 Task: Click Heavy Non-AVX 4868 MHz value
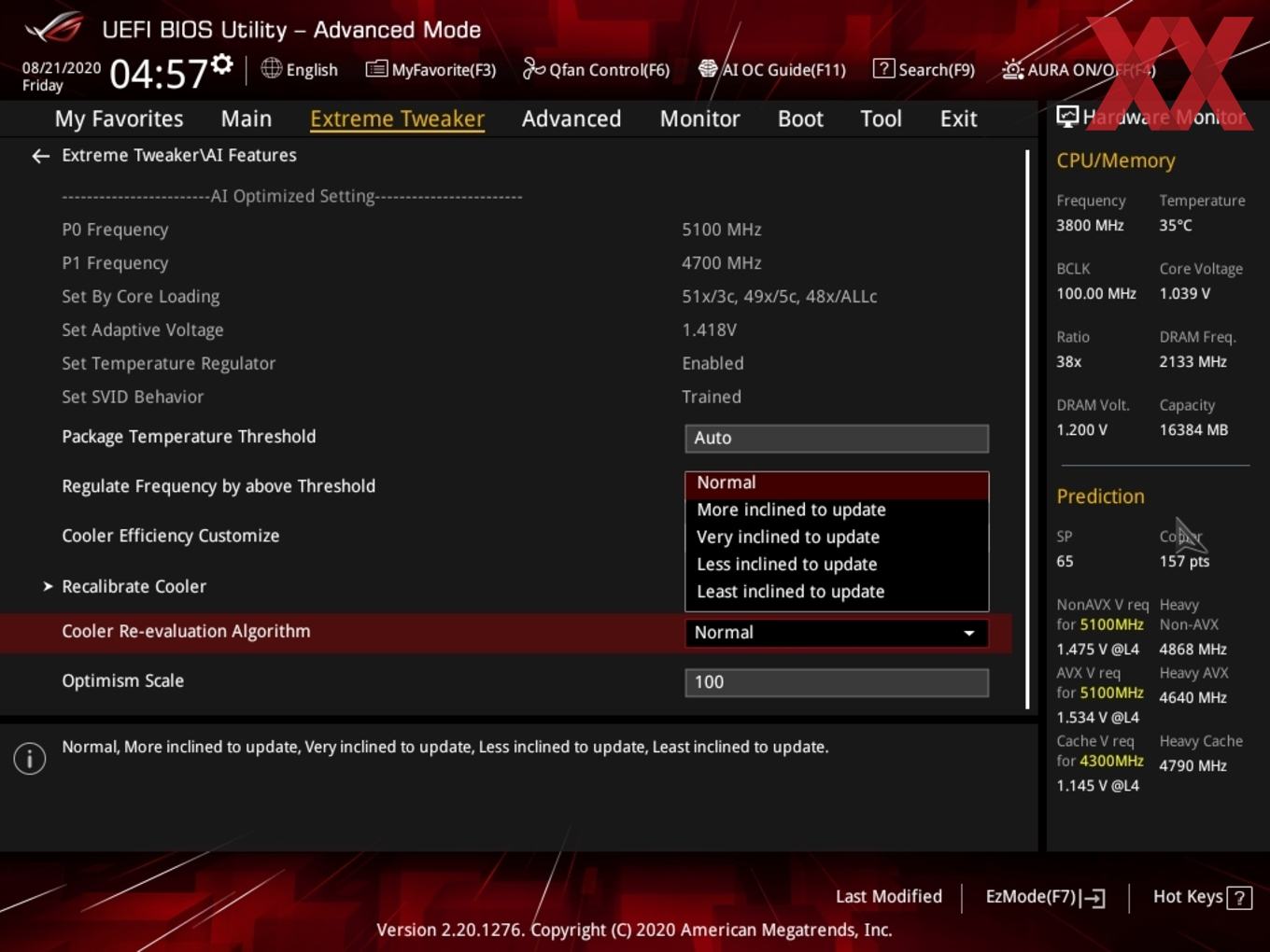[x=1193, y=650]
